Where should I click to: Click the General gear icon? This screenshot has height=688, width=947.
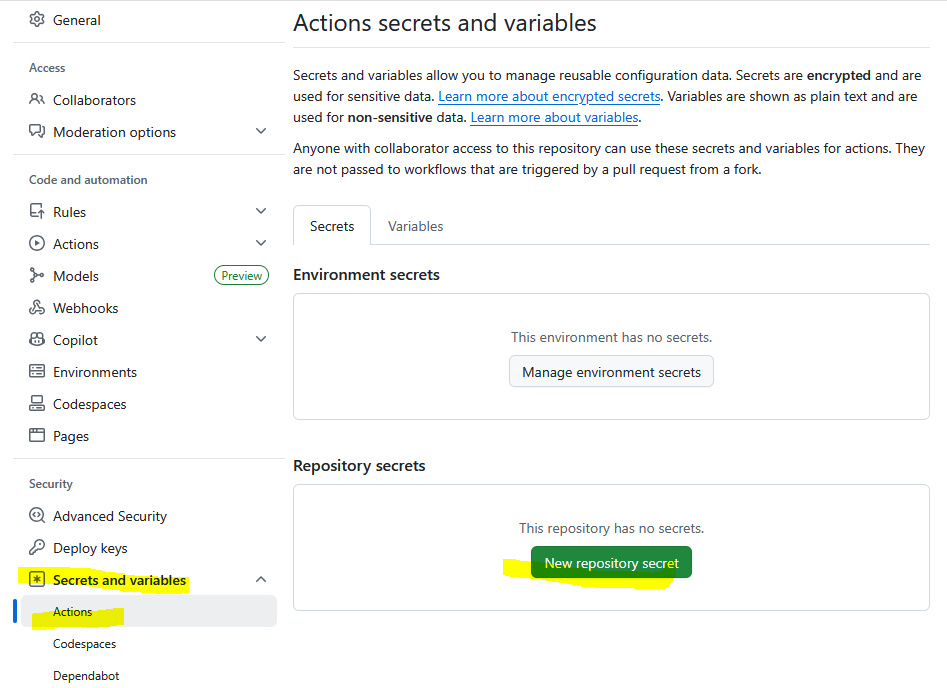[x=37, y=20]
